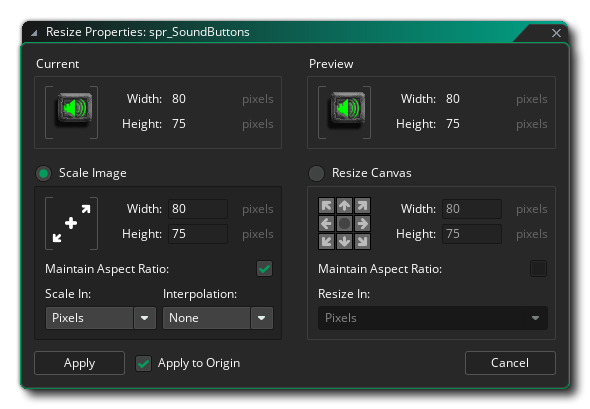This screenshot has width=590, height=409.
Task: Check Maintain Aspect Ratio under Resize Canvas
Action: tap(538, 269)
